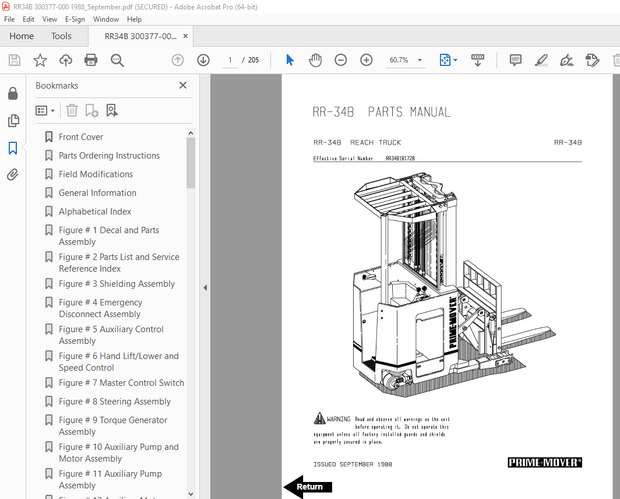Screen dimensions: 620x499
Task: Open Parts Ordering Instructions bookmark
Action: 109,155
